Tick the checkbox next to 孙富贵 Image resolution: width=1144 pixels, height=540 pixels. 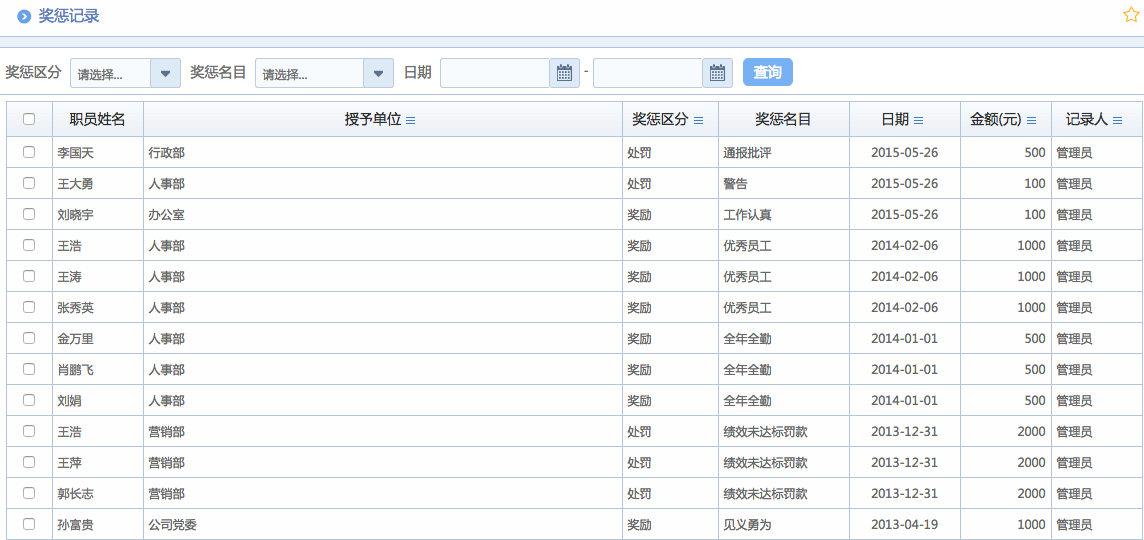click(29, 524)
